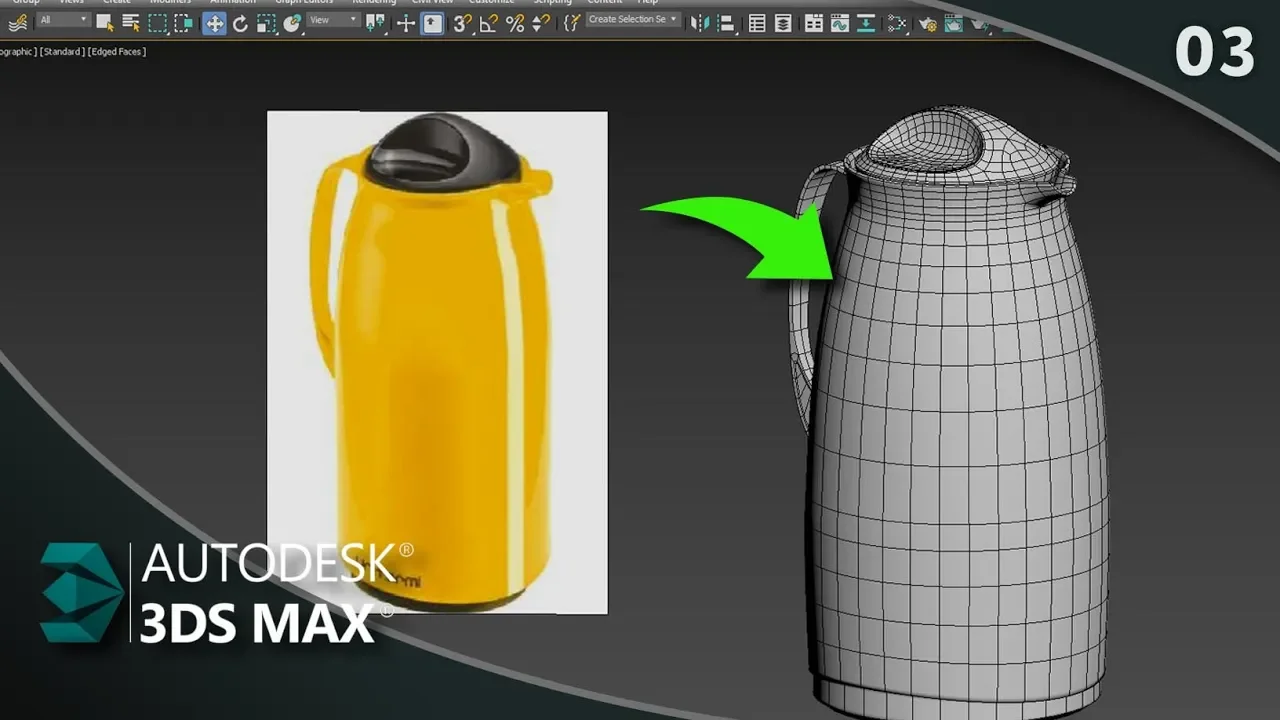Toggle Spinner Snap
This screenshot has height=720, width=1280.
point(541,23)
